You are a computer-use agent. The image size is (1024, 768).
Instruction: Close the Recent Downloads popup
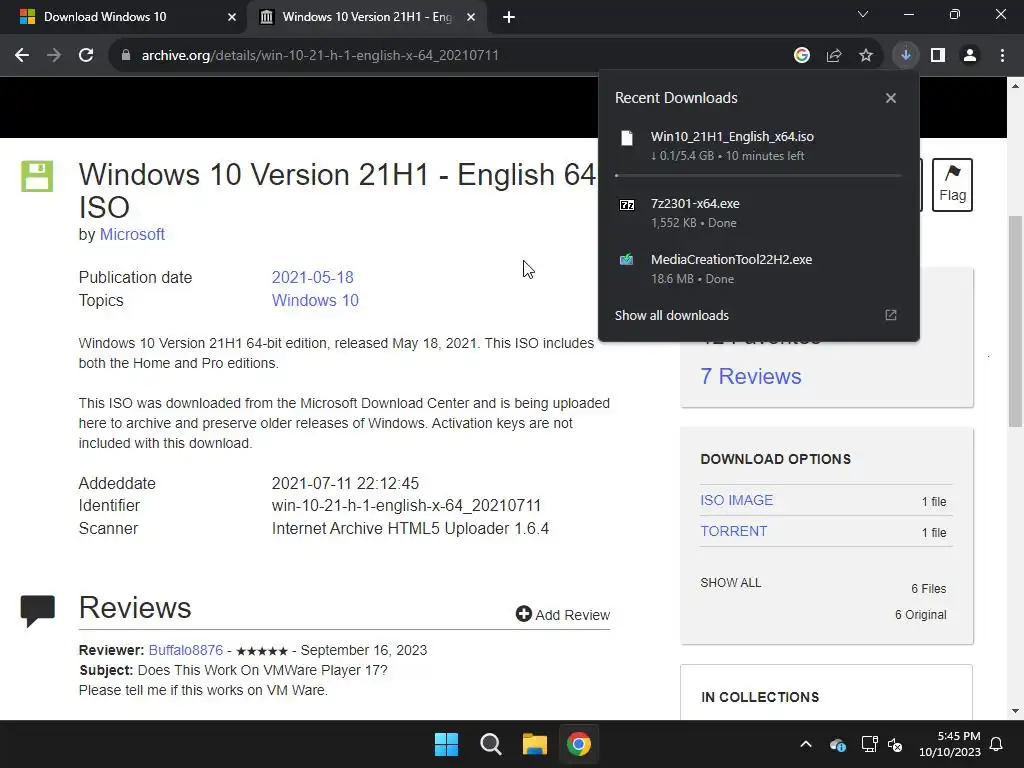coord(891,98)
